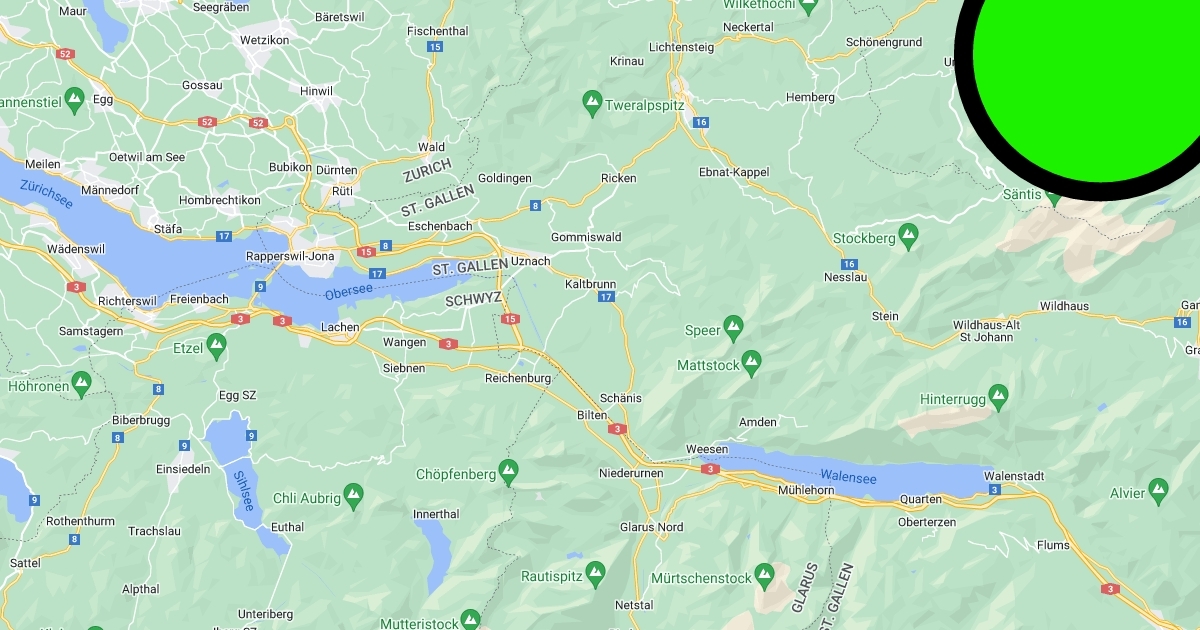Select the Rautispitz mountain marker

click(595, 574)
